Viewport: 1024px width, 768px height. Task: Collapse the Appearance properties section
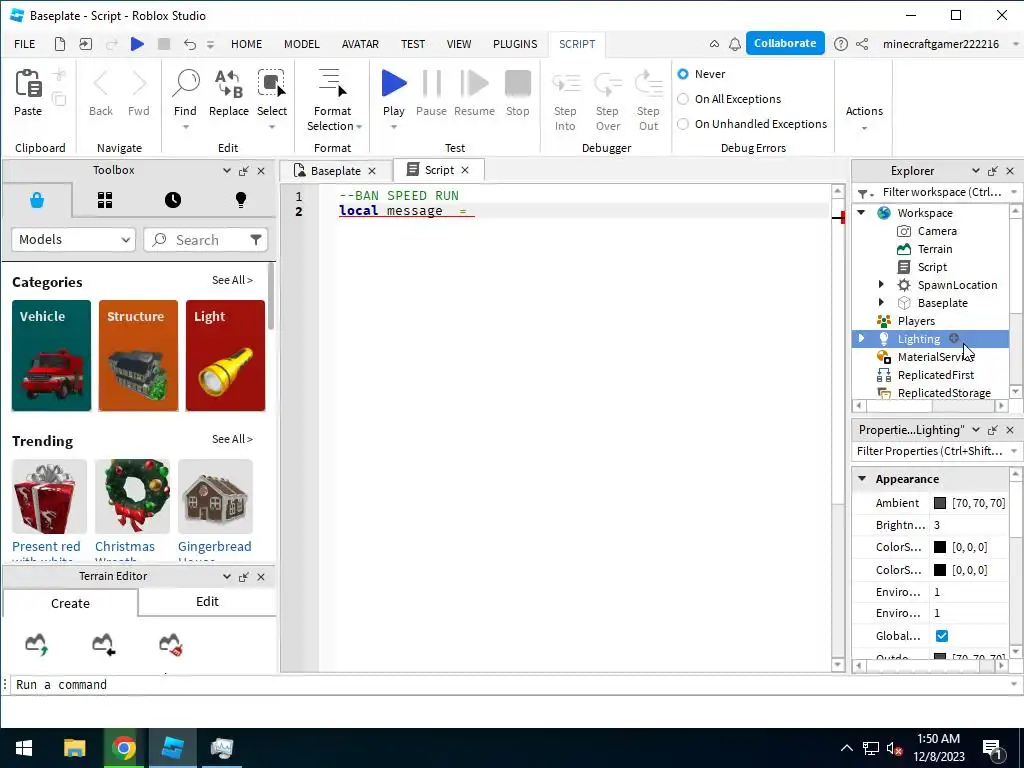pos(862,479)
